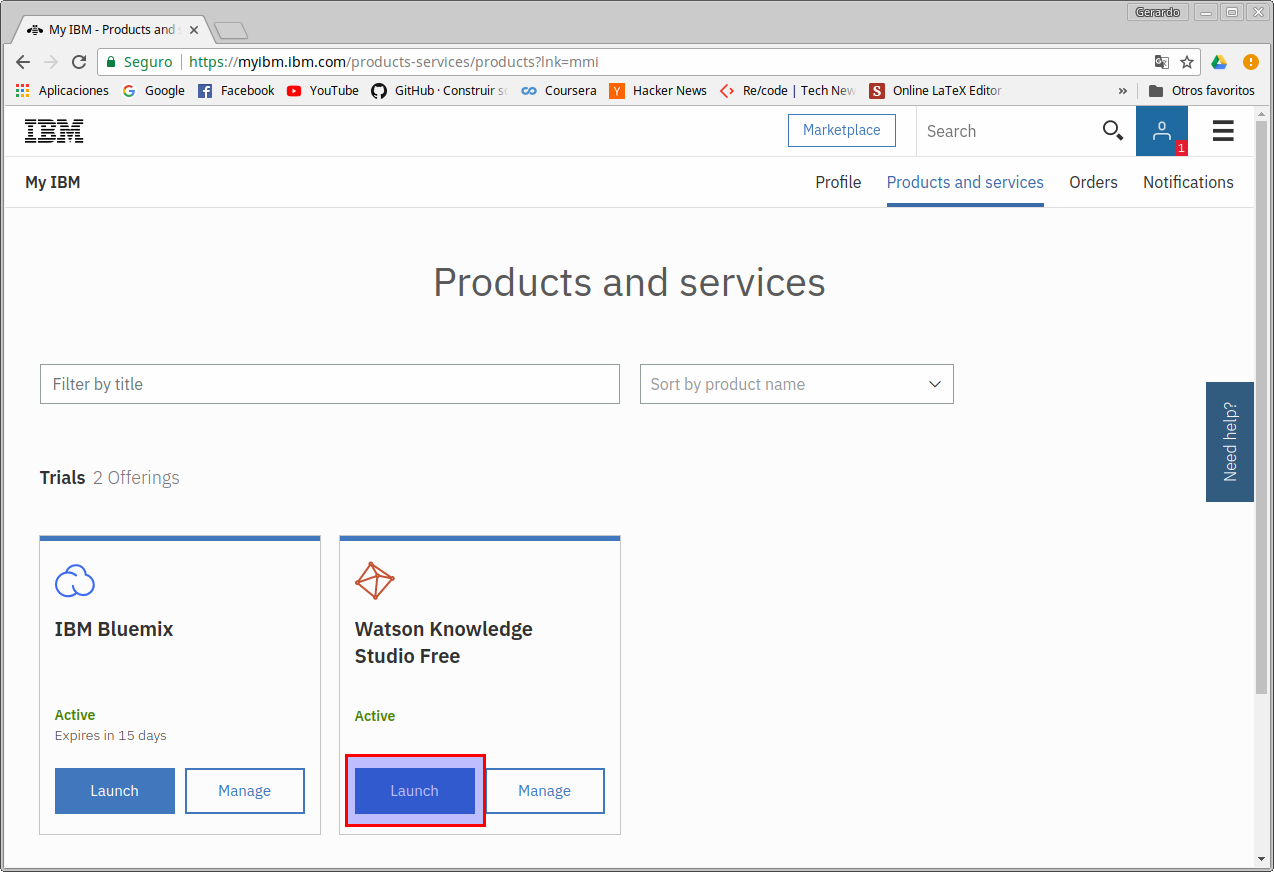Open the YouTube bookmark
Image resolution: width=1274 pixels, height=872 pixels.
[323, 90]
